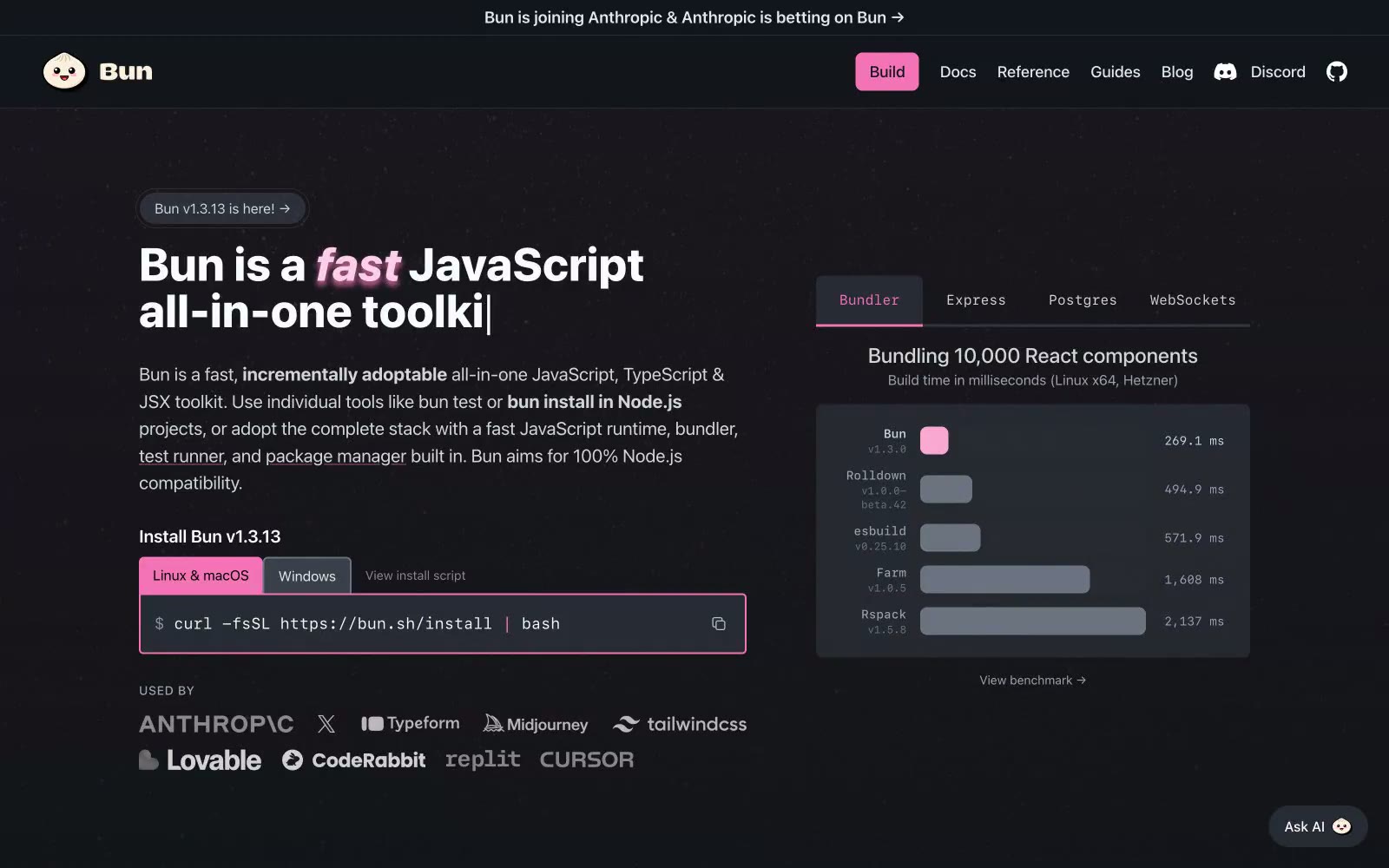Click the replit logo
This screenshot has width=1389, height=868.
(x=483, y=759)
